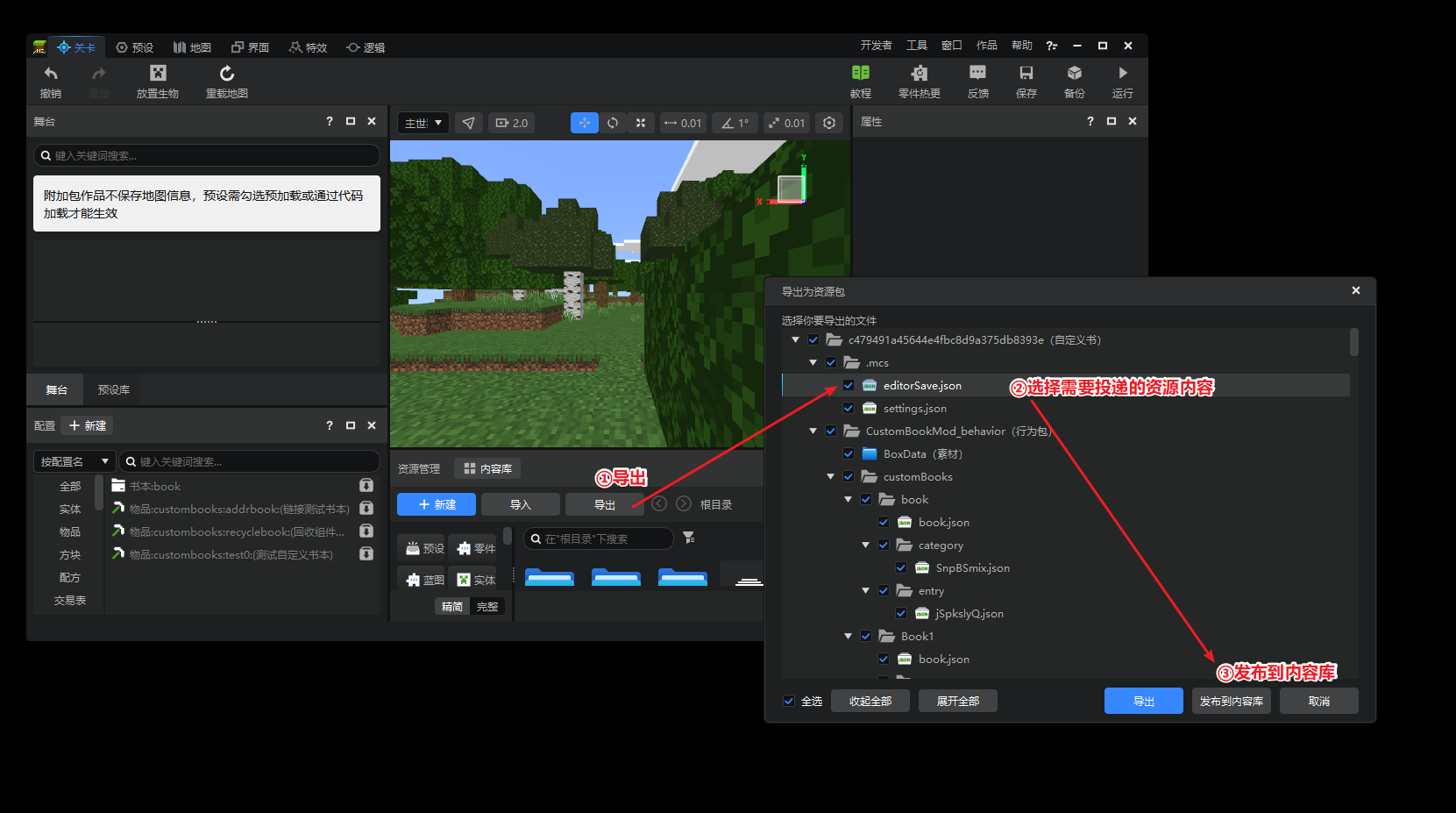Image resolution: width=1456 pixels, height=813 pixels.
Task: Click the export dialog vertical scrollbar
Action: (x=1354, y=342)
